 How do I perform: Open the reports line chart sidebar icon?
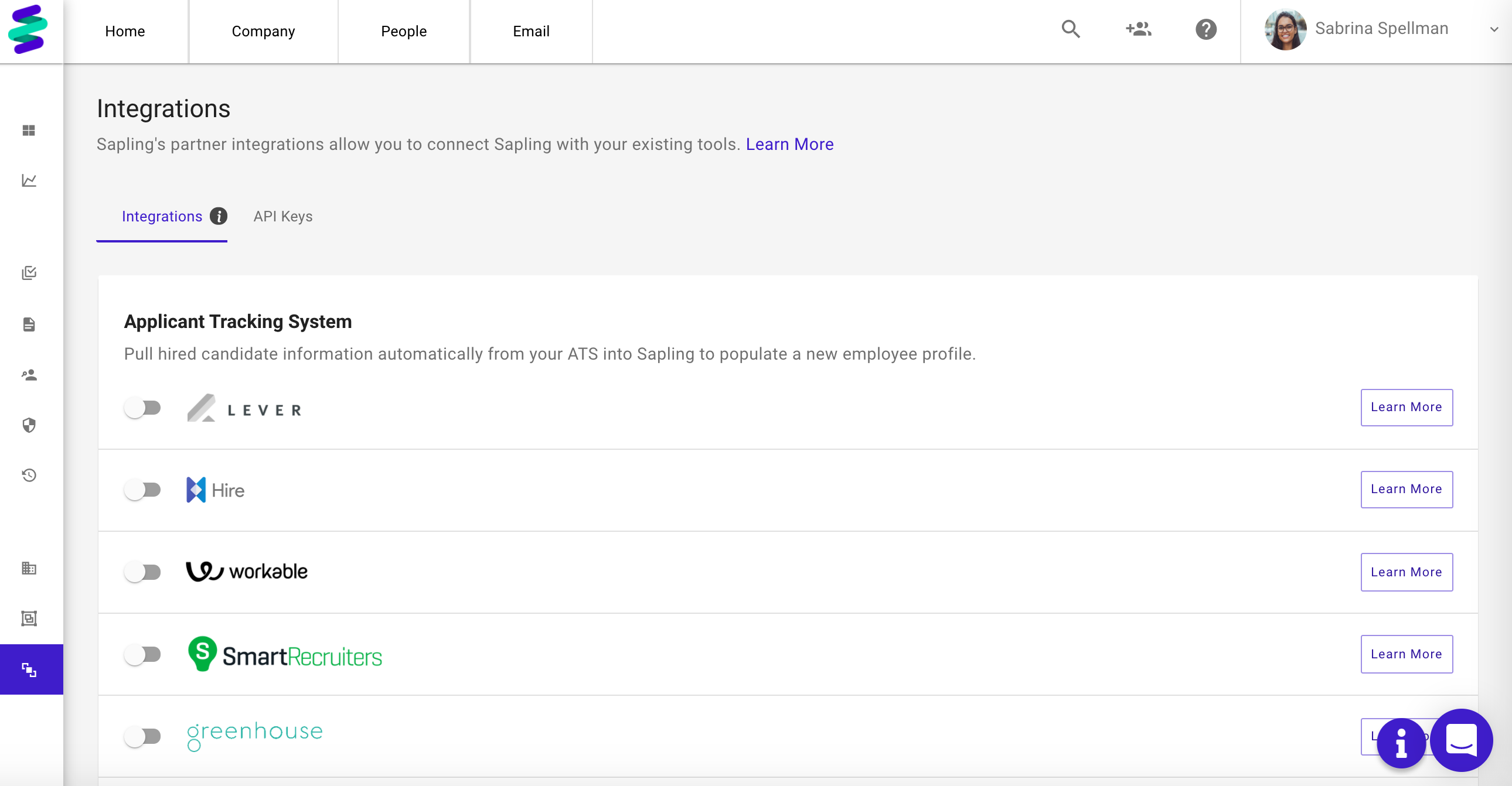tap(29, 180)
